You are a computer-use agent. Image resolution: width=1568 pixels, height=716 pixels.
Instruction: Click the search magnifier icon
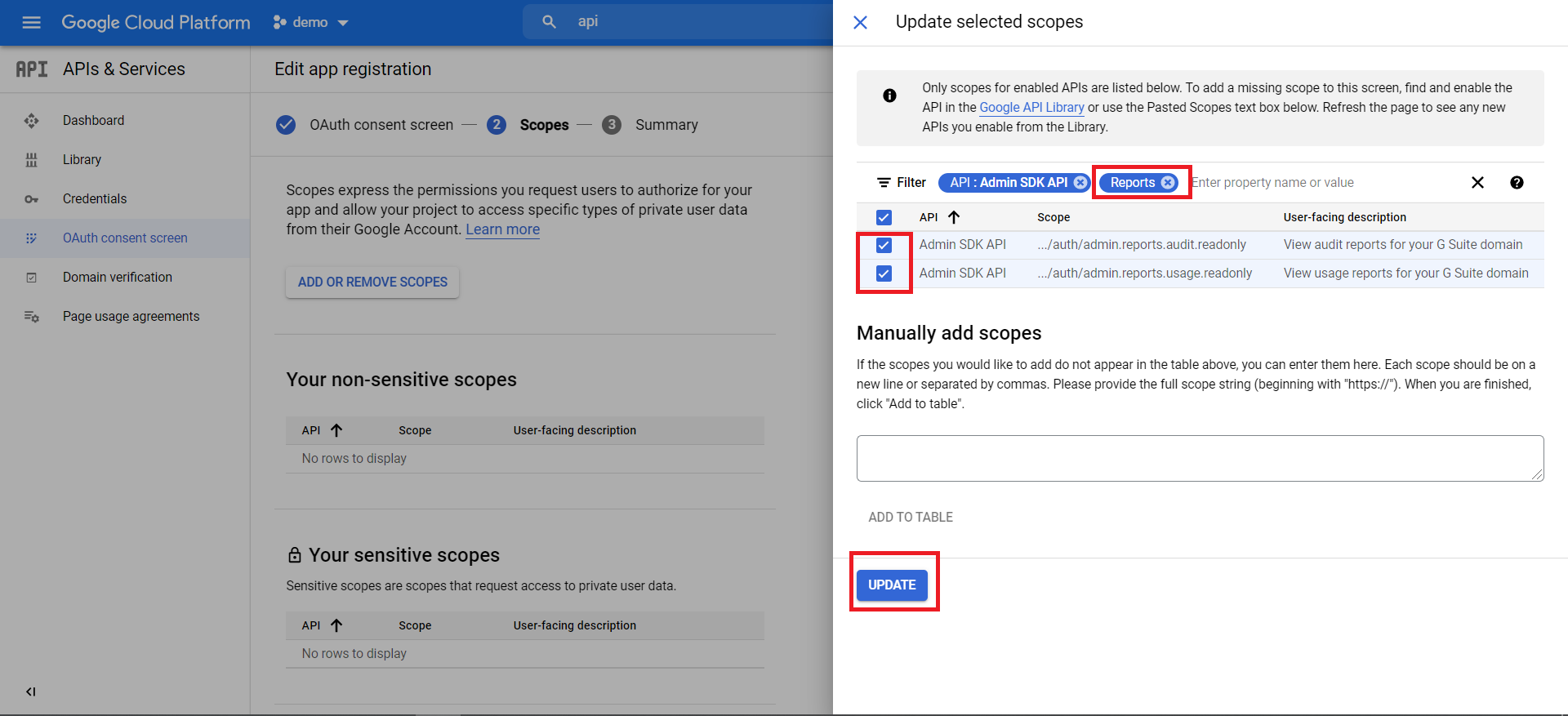tap(549, 22)
